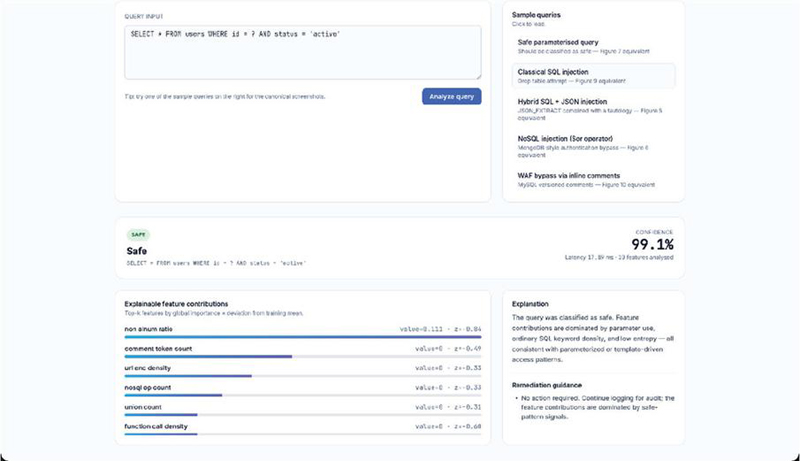Click the Remediation guidance heading
This screenshot has width=800, height=461.
tap(546, 385)
